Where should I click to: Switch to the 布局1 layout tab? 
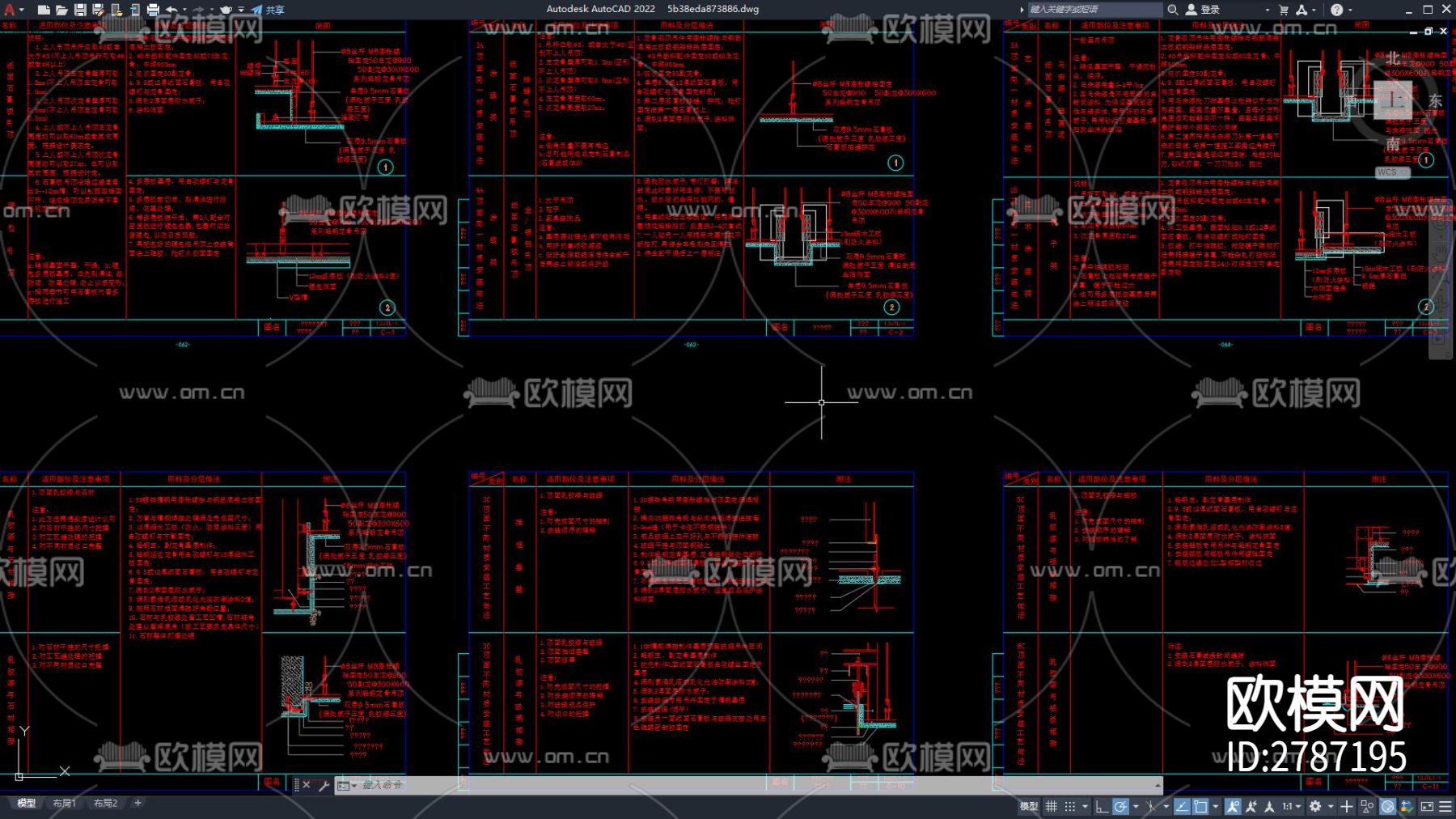coord(64,803)
